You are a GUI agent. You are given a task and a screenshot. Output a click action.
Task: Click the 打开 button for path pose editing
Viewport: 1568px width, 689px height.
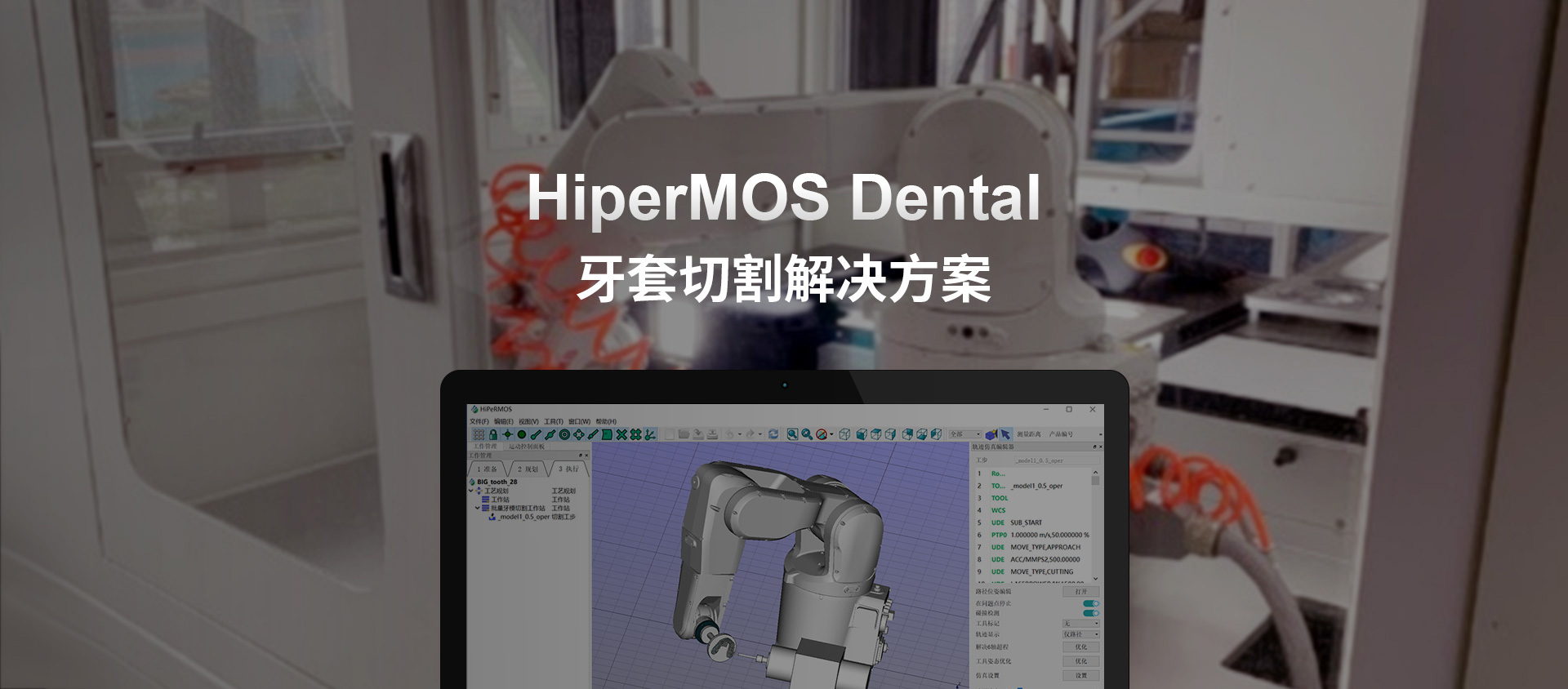(1081, 591)
